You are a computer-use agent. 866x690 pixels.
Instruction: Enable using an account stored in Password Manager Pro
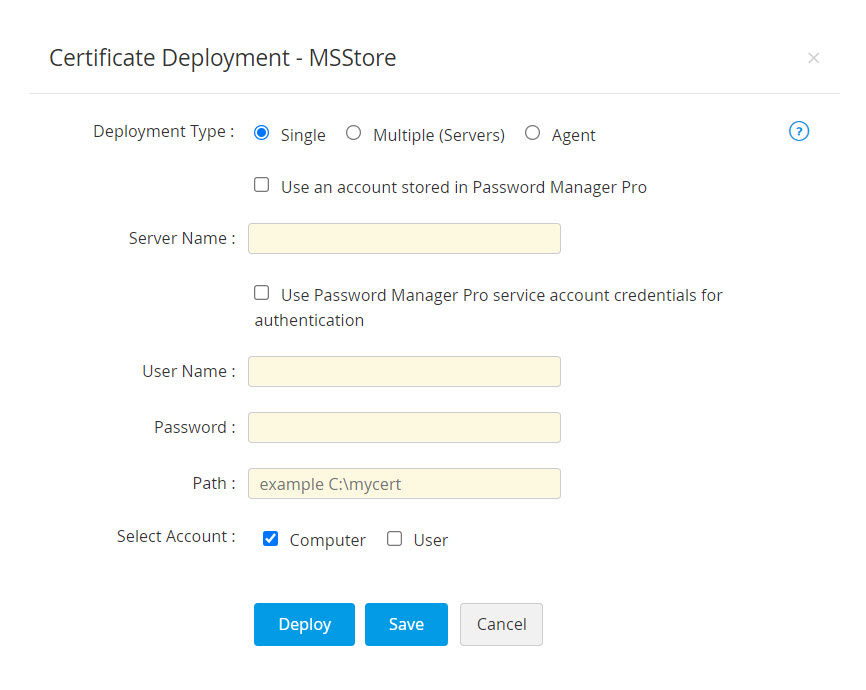262,185
